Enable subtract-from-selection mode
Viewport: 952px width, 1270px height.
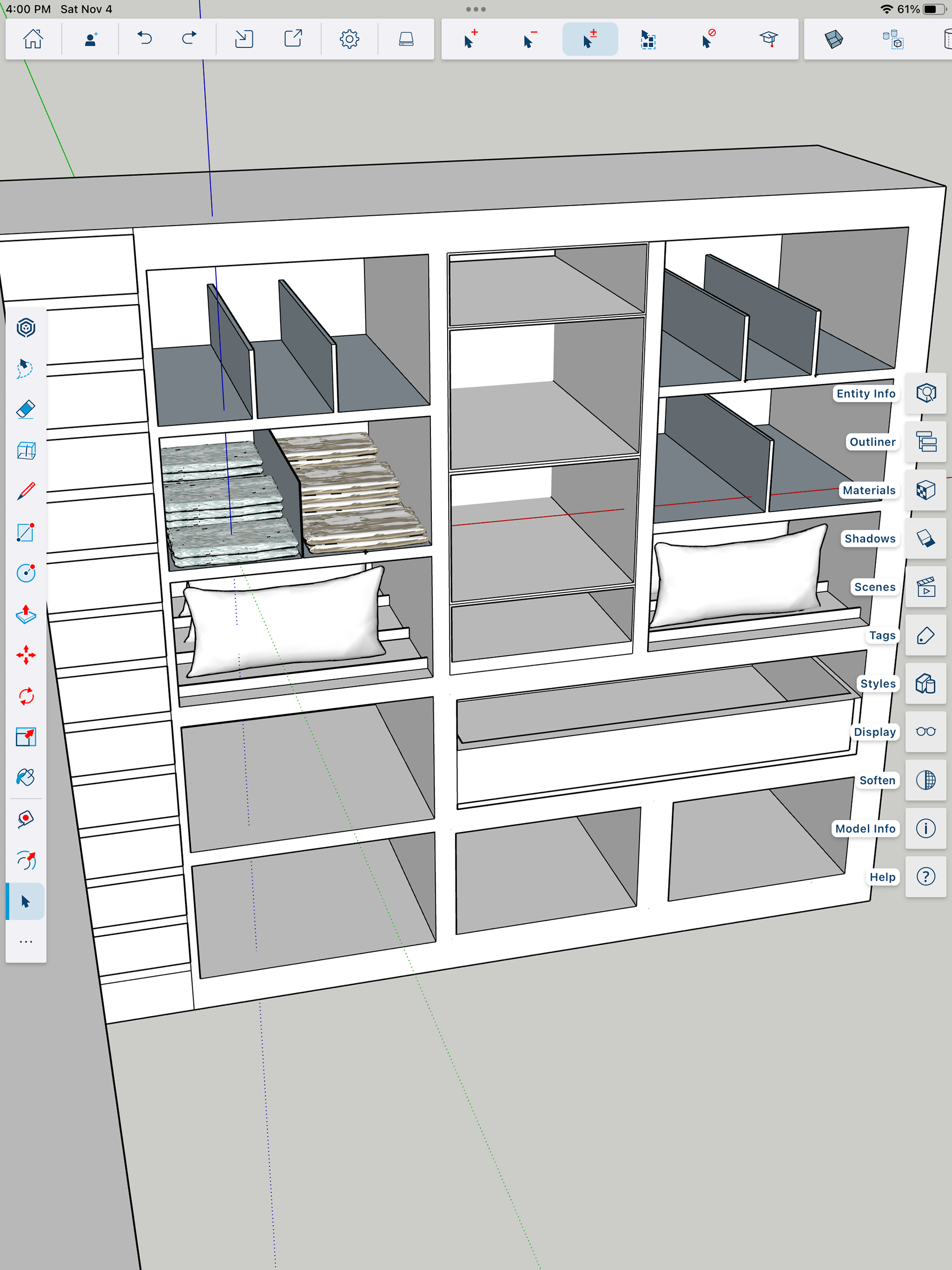point(530,39)
